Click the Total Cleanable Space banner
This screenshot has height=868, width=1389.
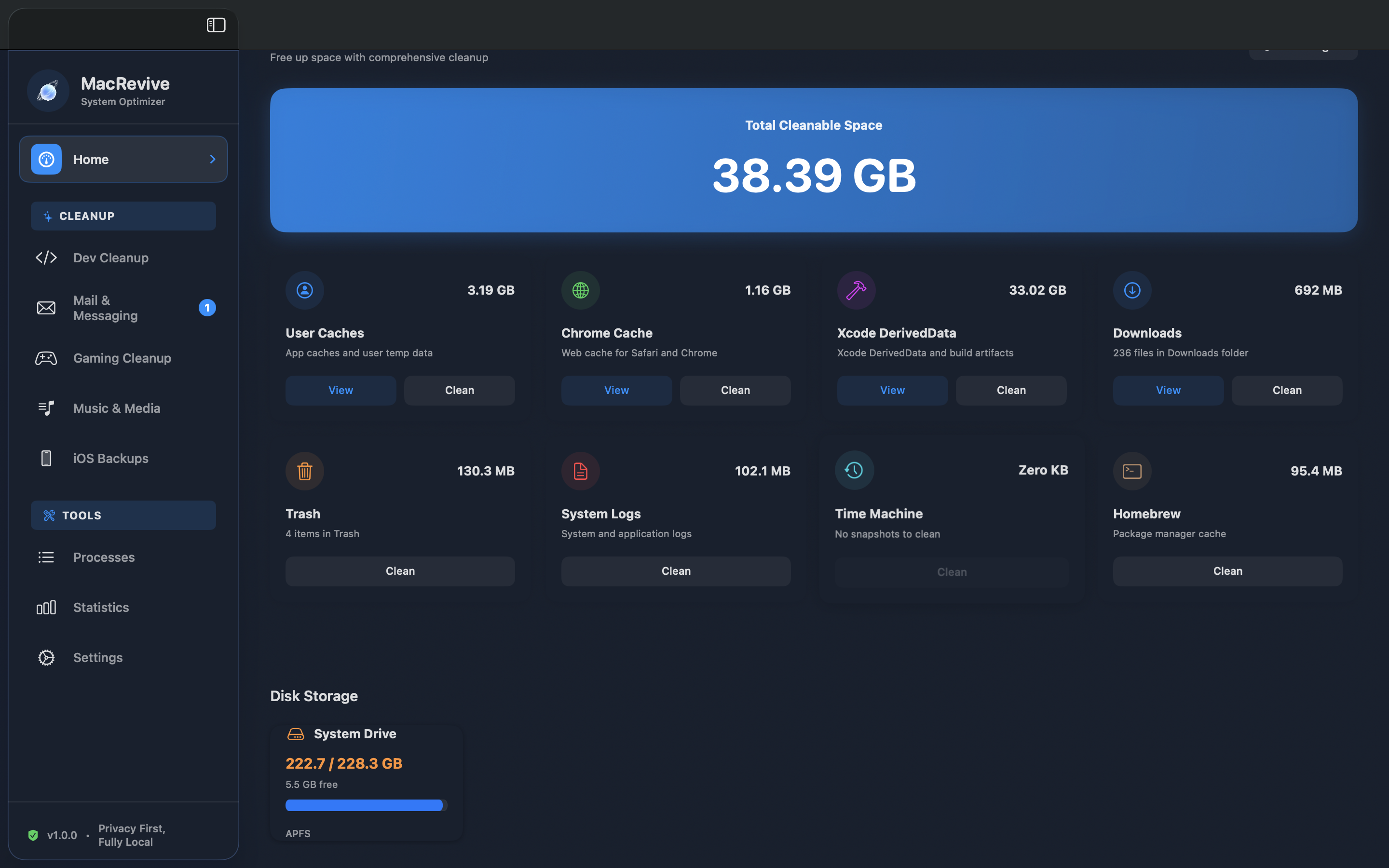[813, 160]
